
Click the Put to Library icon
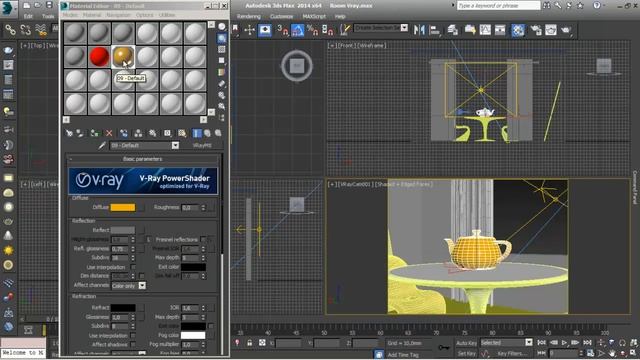point(153,133)
